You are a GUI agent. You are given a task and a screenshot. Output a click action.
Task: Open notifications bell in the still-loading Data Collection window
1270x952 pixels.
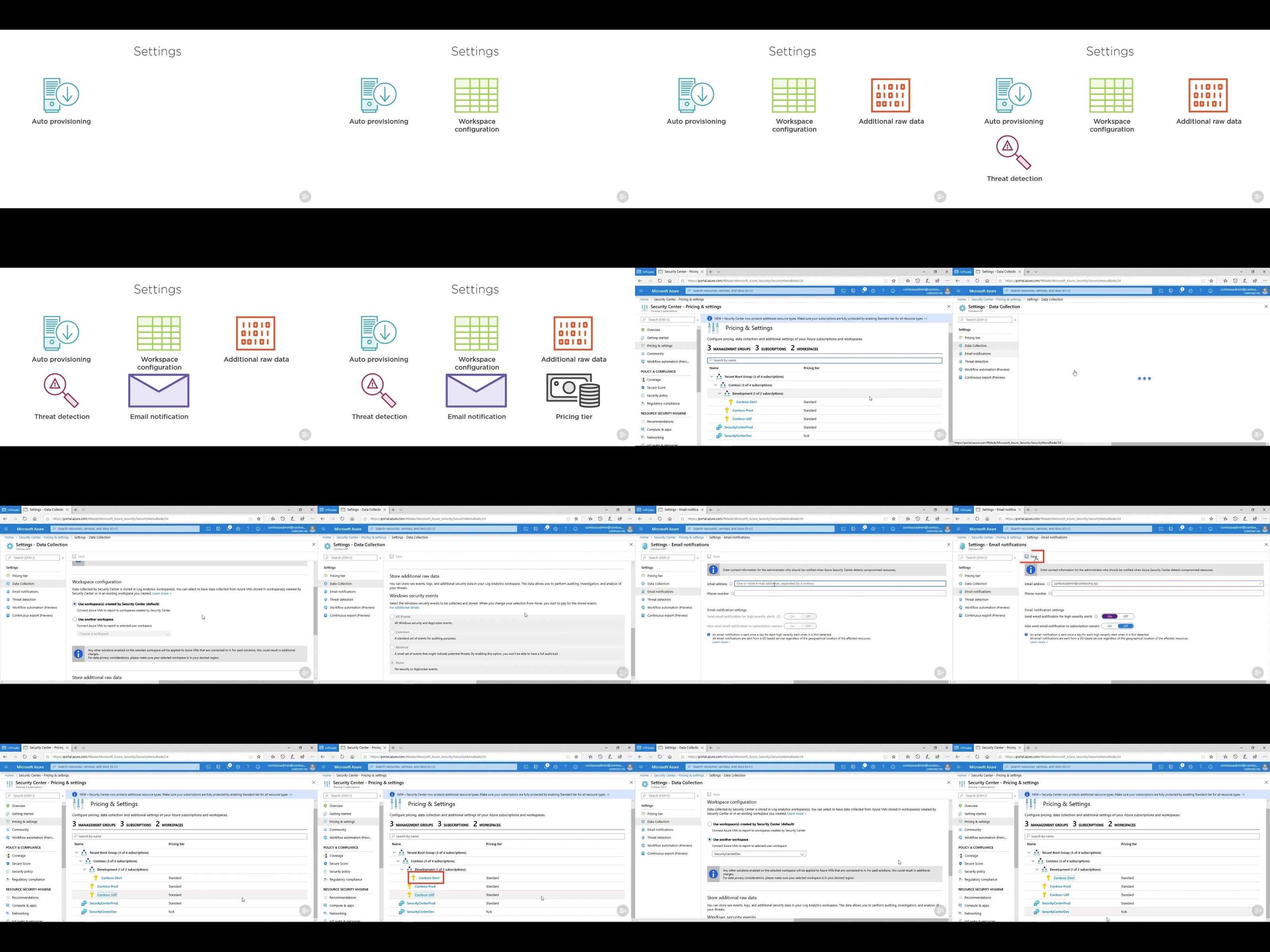pos(1181,290)
